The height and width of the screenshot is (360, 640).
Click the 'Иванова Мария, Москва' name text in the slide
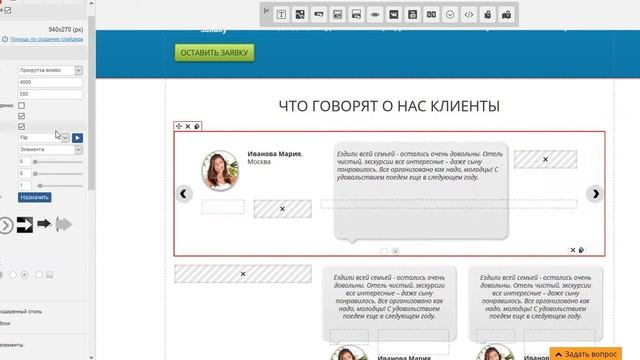(x=274, y=158)
